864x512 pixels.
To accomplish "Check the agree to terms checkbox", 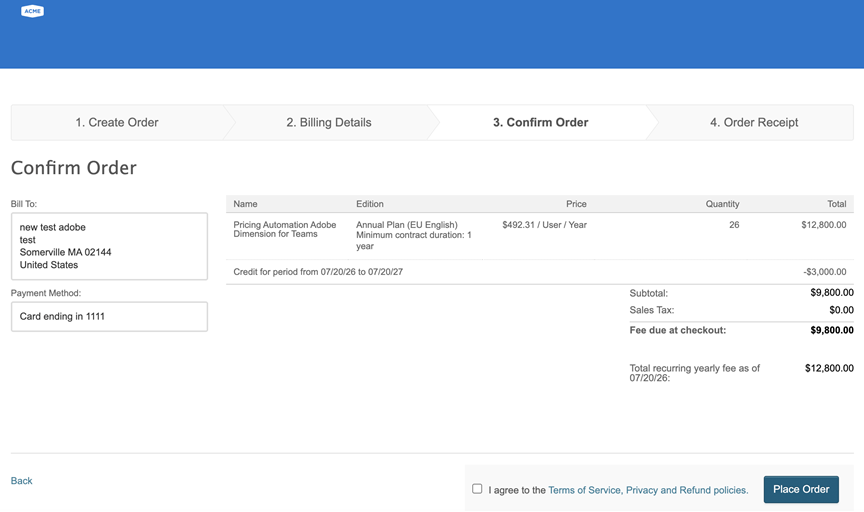I will tap(477, 489).
